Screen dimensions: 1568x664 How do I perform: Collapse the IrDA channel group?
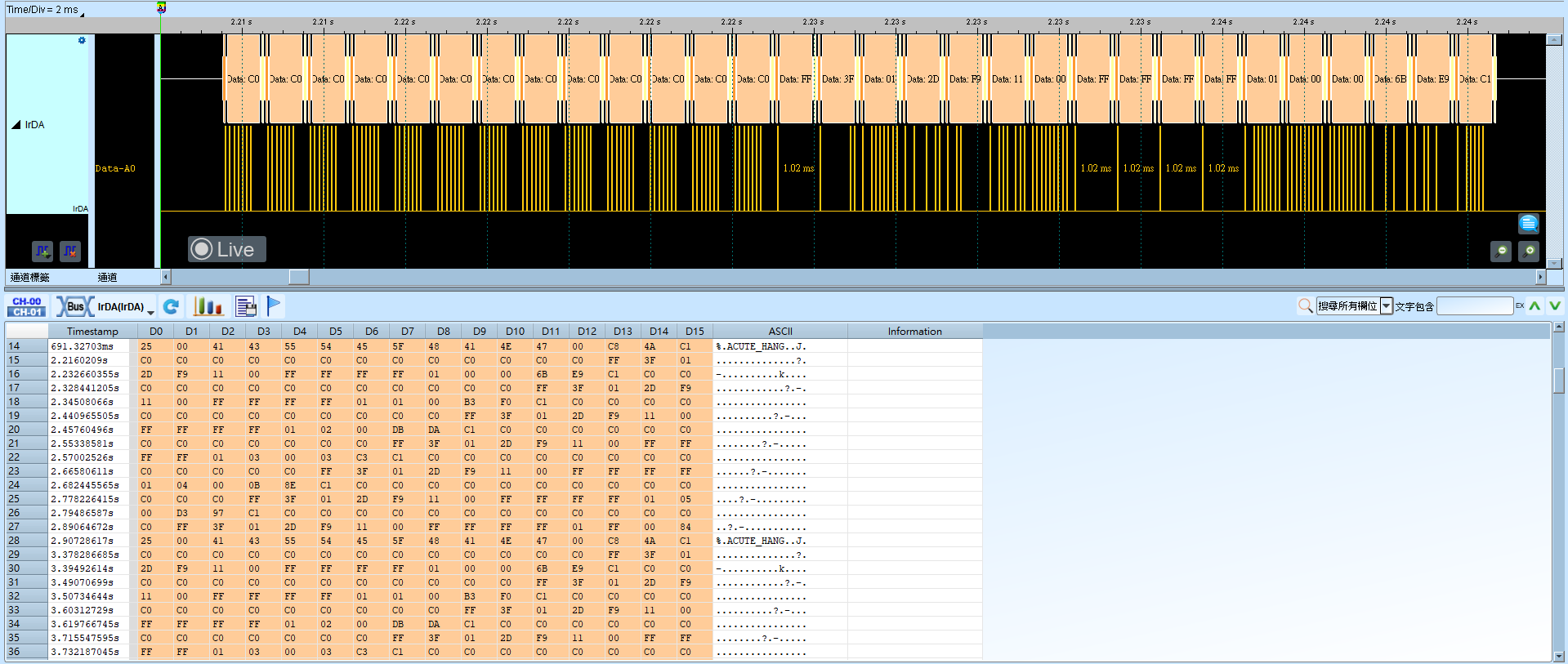click(x=16, y=125)
